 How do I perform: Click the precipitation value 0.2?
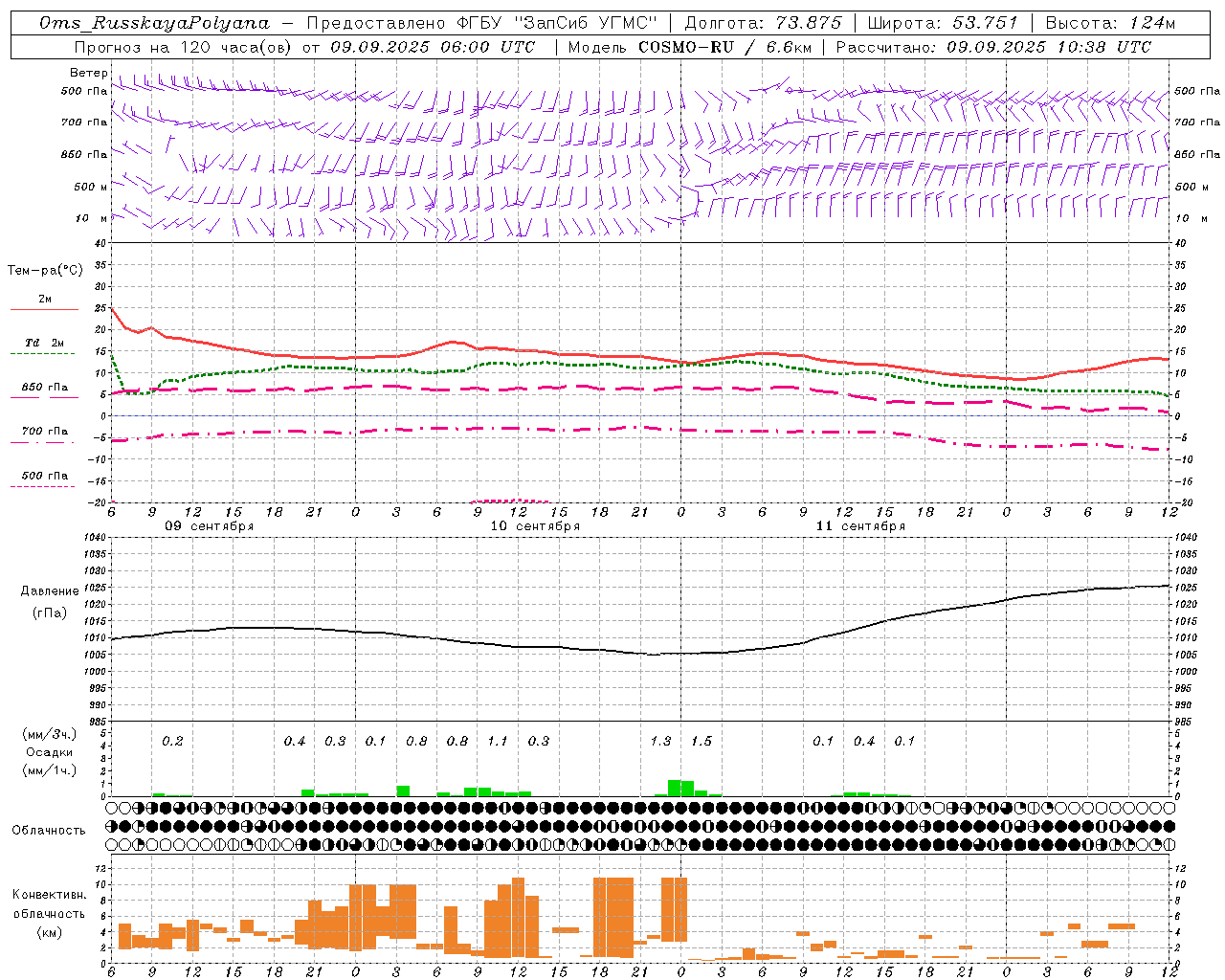tap(172, 742)
